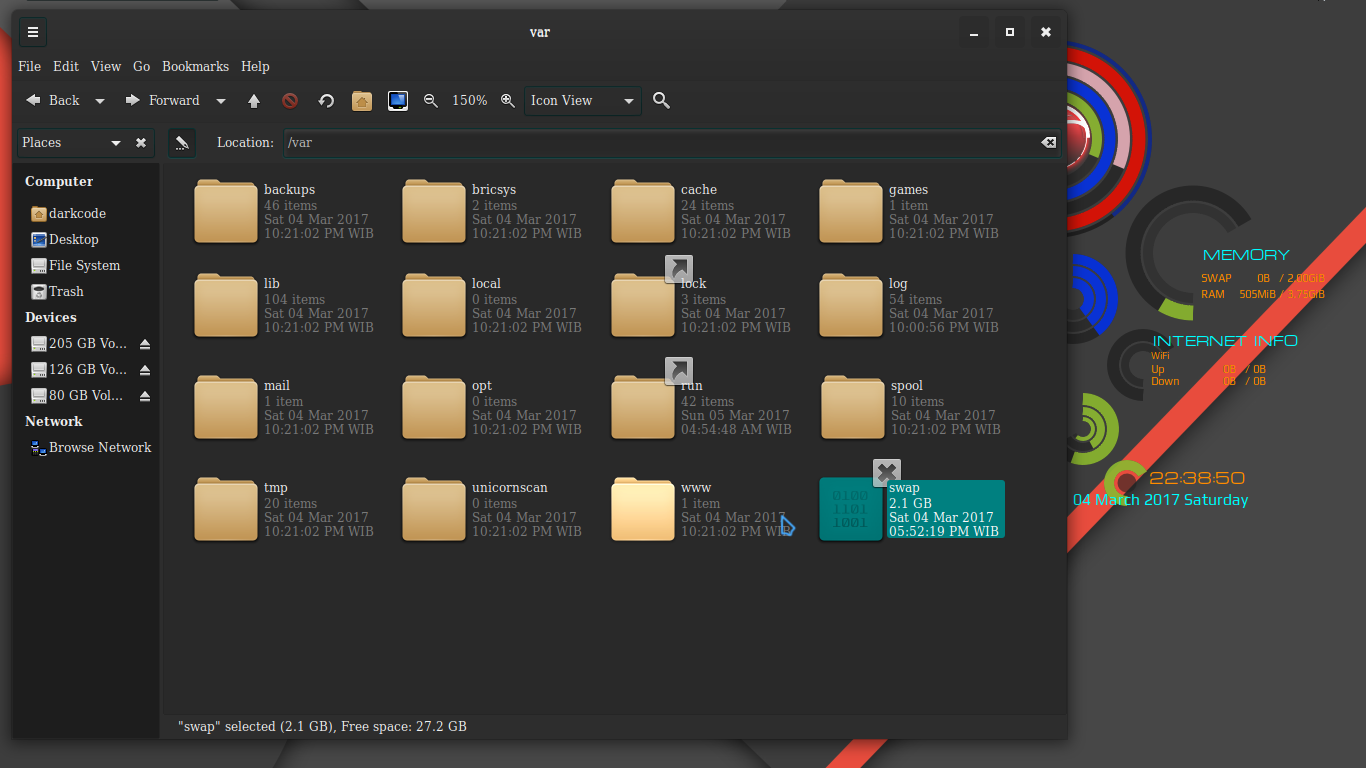Eject the 80 GB volume
Image resolution: width=1366 pixels, height=768 pixels.
click(145, 396)
